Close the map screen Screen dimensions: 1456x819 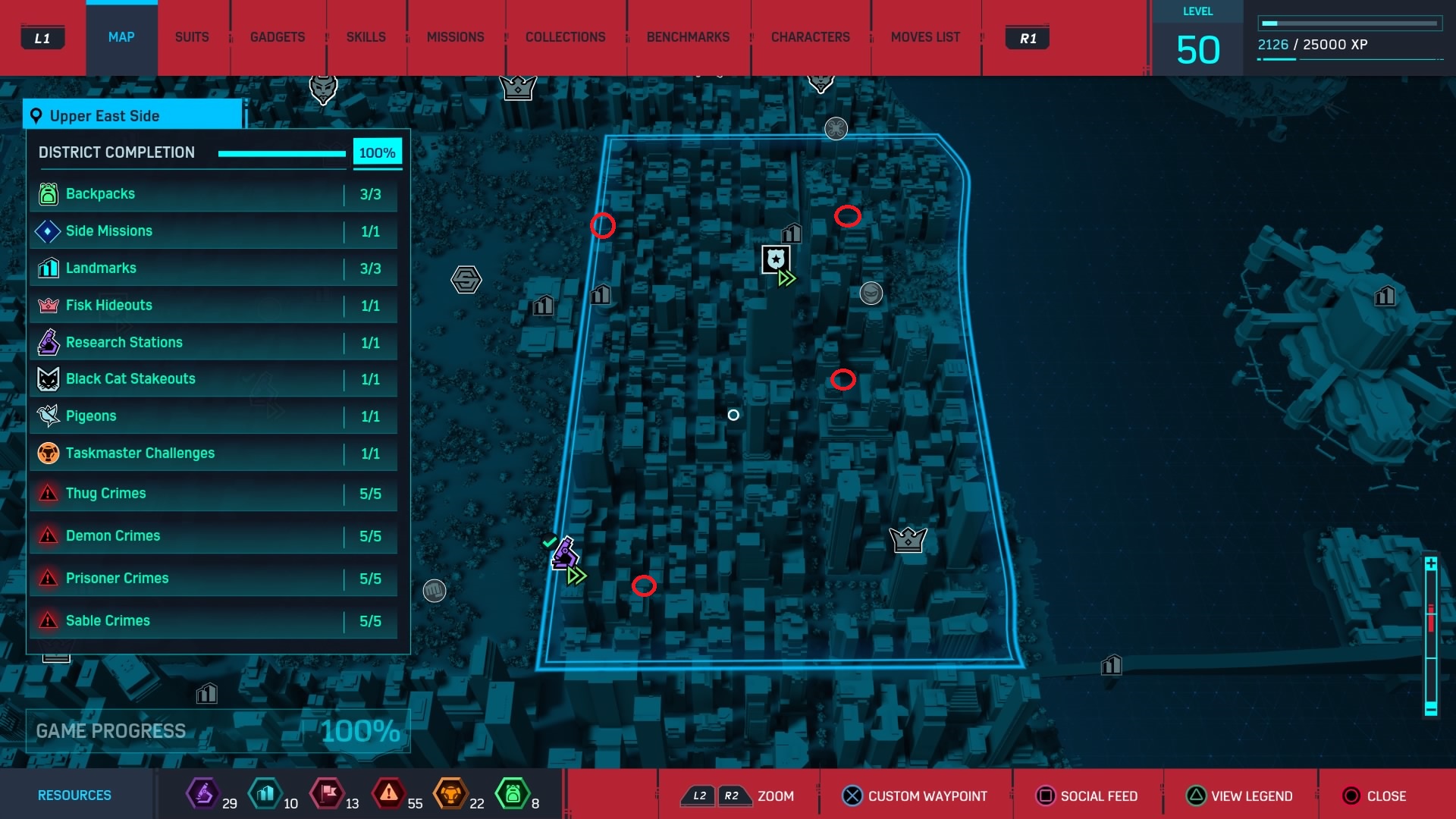pos(1374,795)
